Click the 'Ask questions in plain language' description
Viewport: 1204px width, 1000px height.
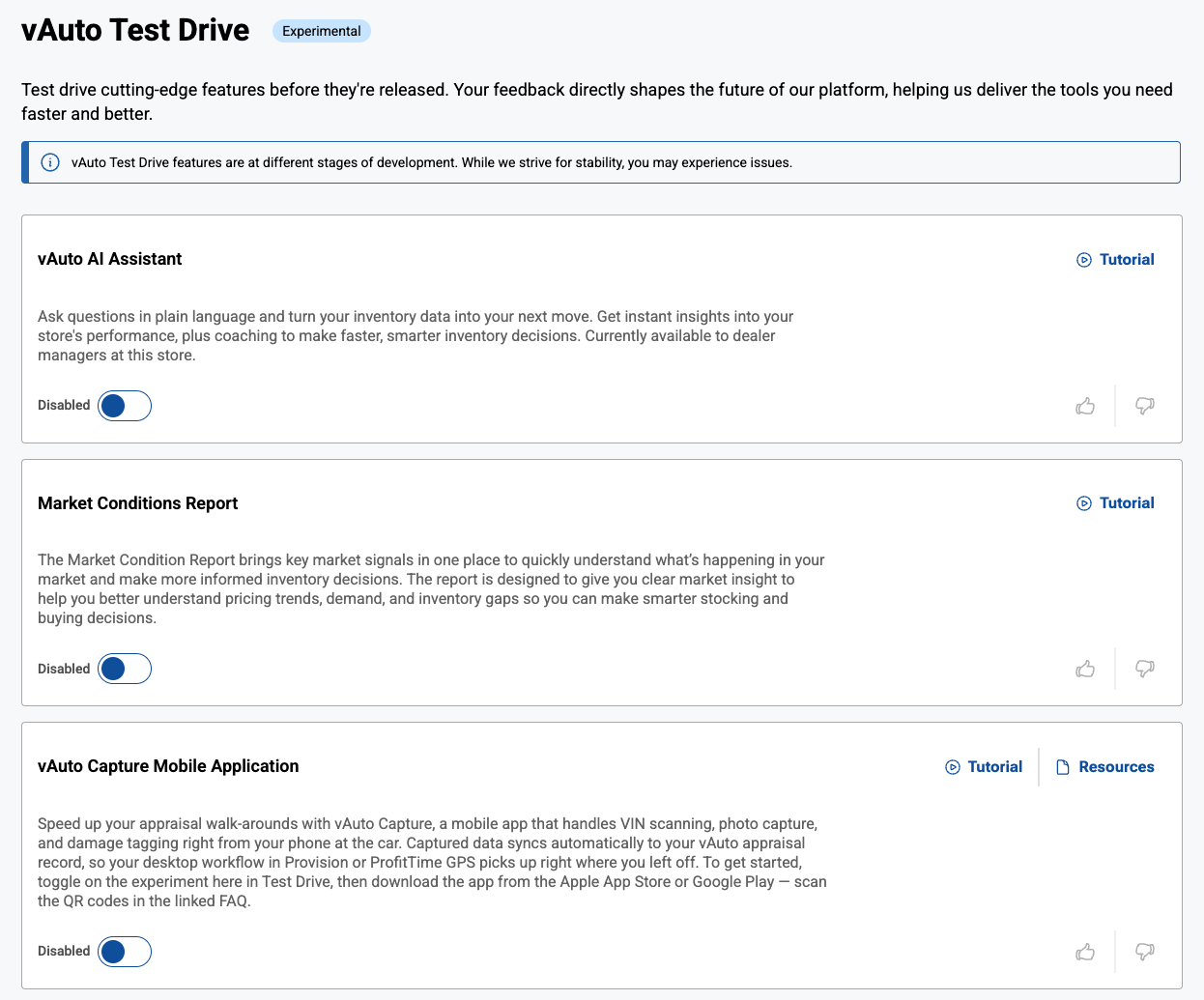click(x=416, y=335)
